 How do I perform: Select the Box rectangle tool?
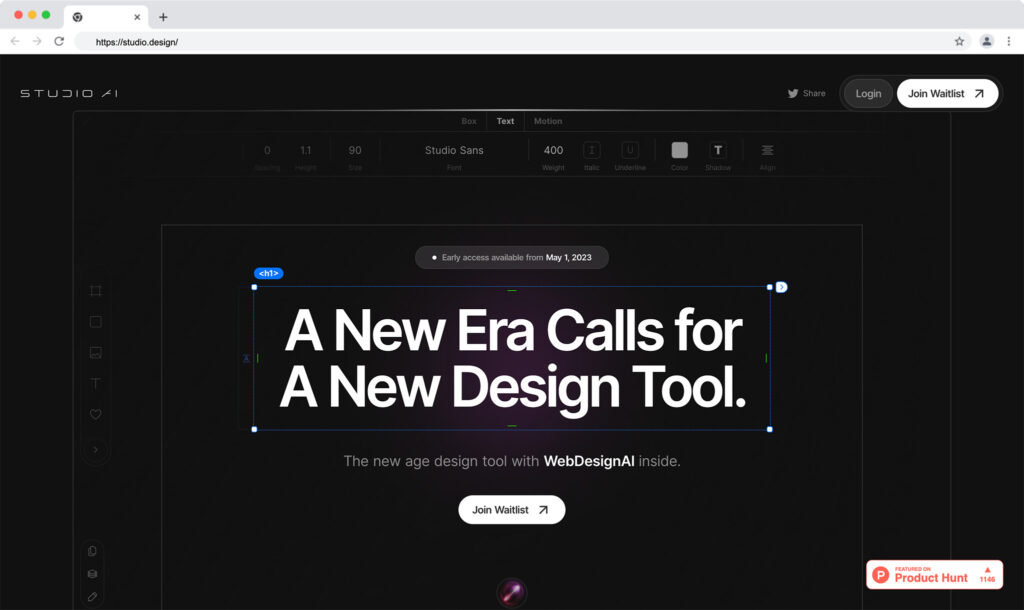coord(96,322)
